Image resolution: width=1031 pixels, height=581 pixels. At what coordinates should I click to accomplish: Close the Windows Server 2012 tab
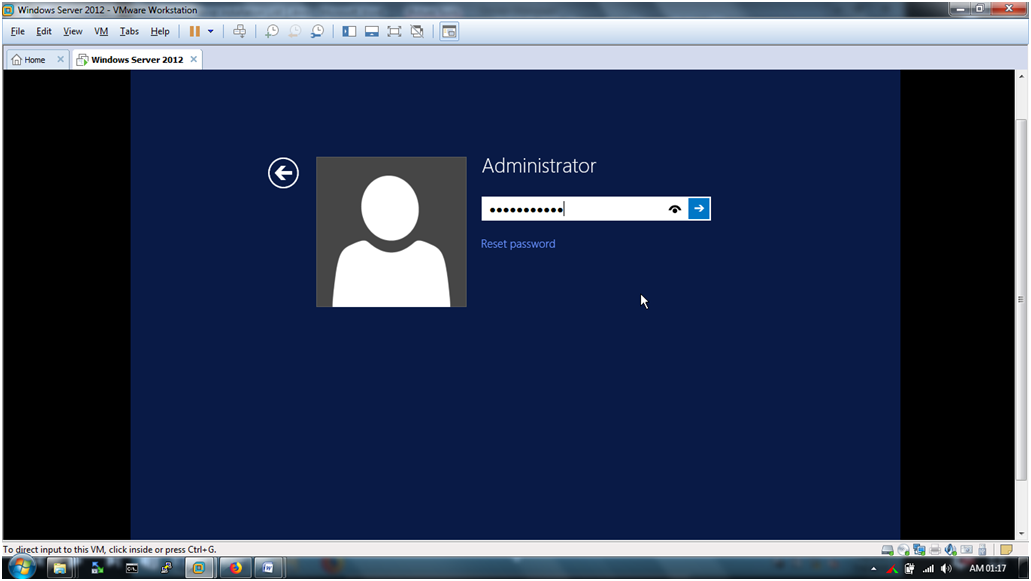[193, 59]
